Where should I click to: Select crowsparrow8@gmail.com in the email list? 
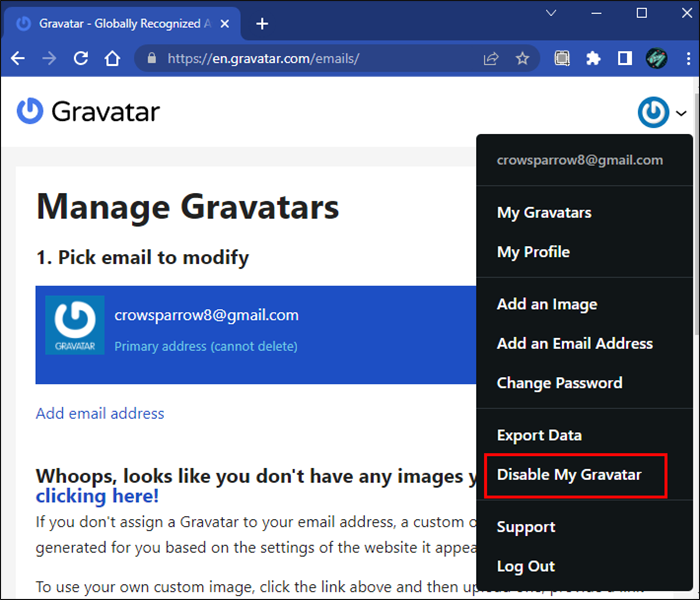[x=206, y=315]
